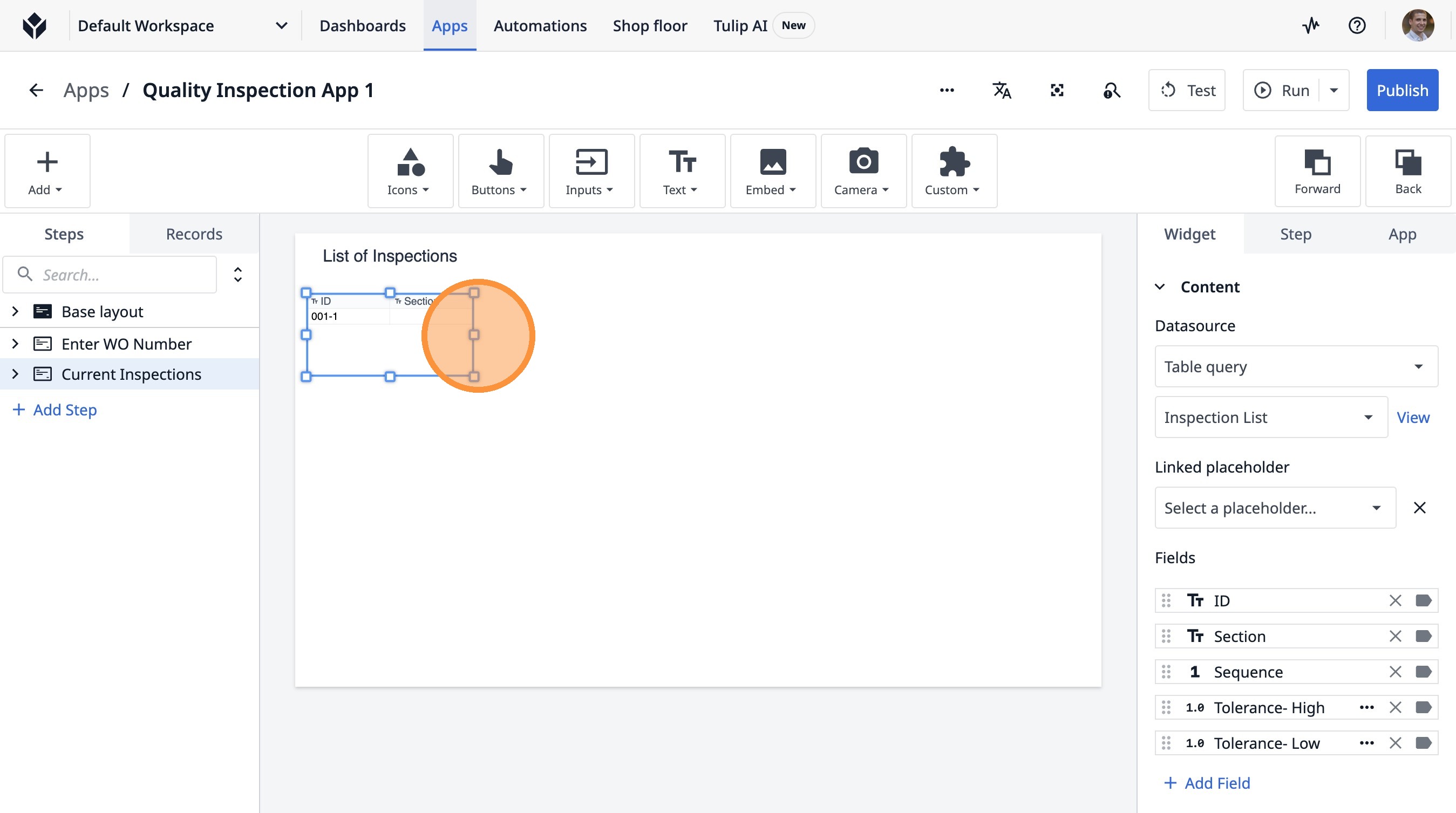Switch to the Records tab

click(194, 234)
